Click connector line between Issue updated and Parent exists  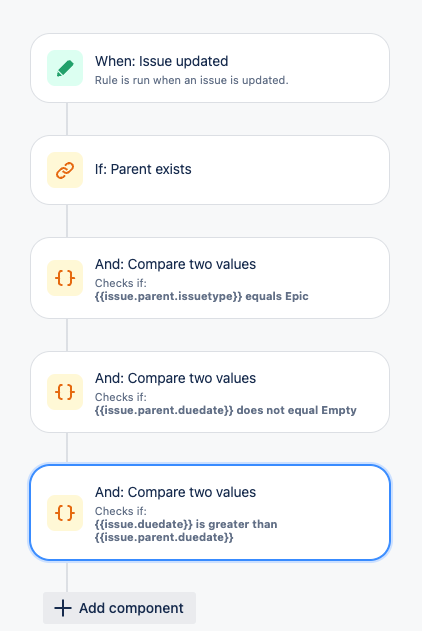(67, 119)
